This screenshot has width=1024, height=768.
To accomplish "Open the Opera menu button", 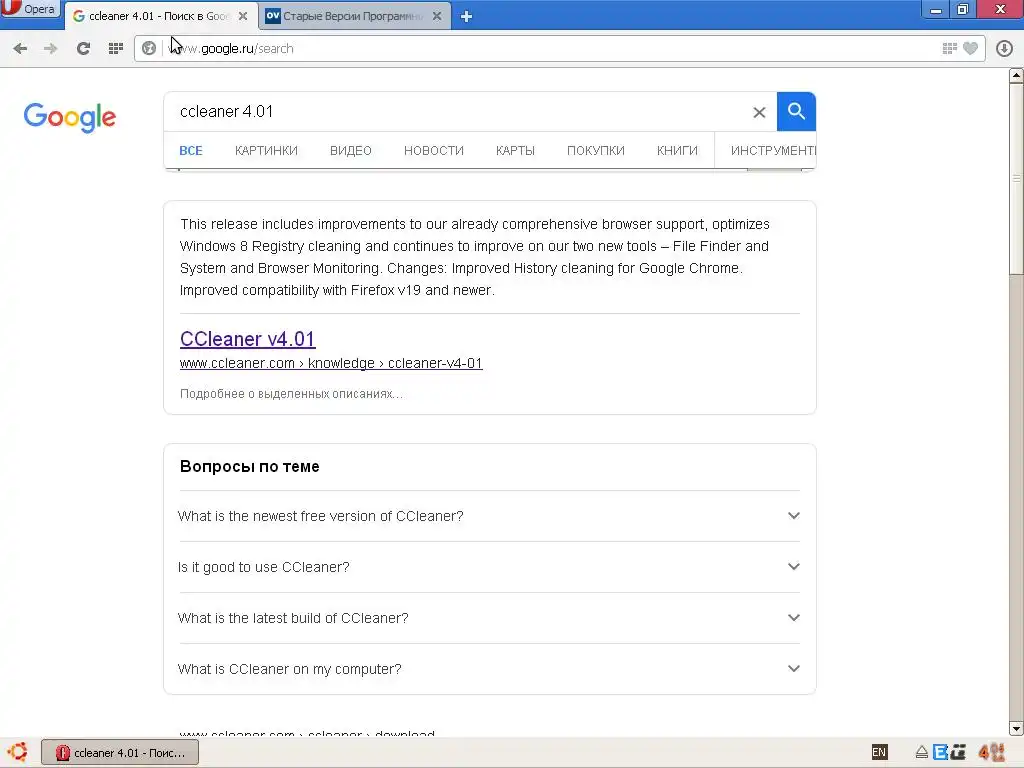I will click(x=29, y=9).
